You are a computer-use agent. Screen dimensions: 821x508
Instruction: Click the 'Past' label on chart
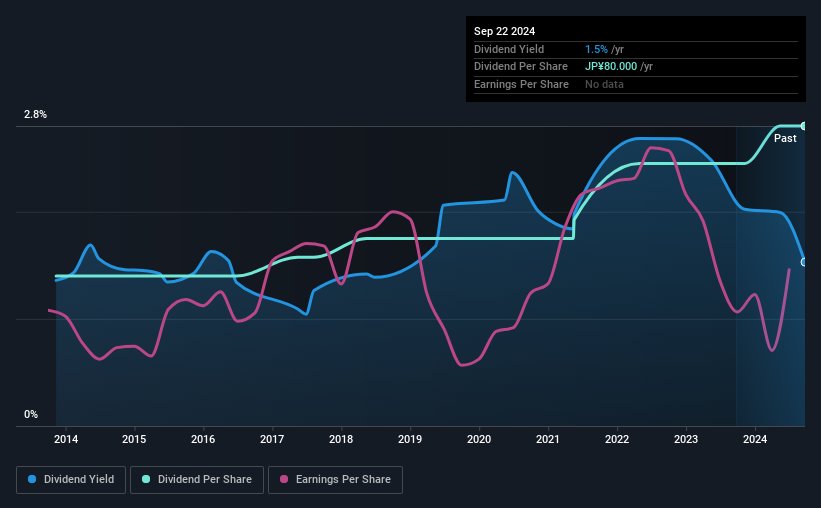tap(785, 138)
